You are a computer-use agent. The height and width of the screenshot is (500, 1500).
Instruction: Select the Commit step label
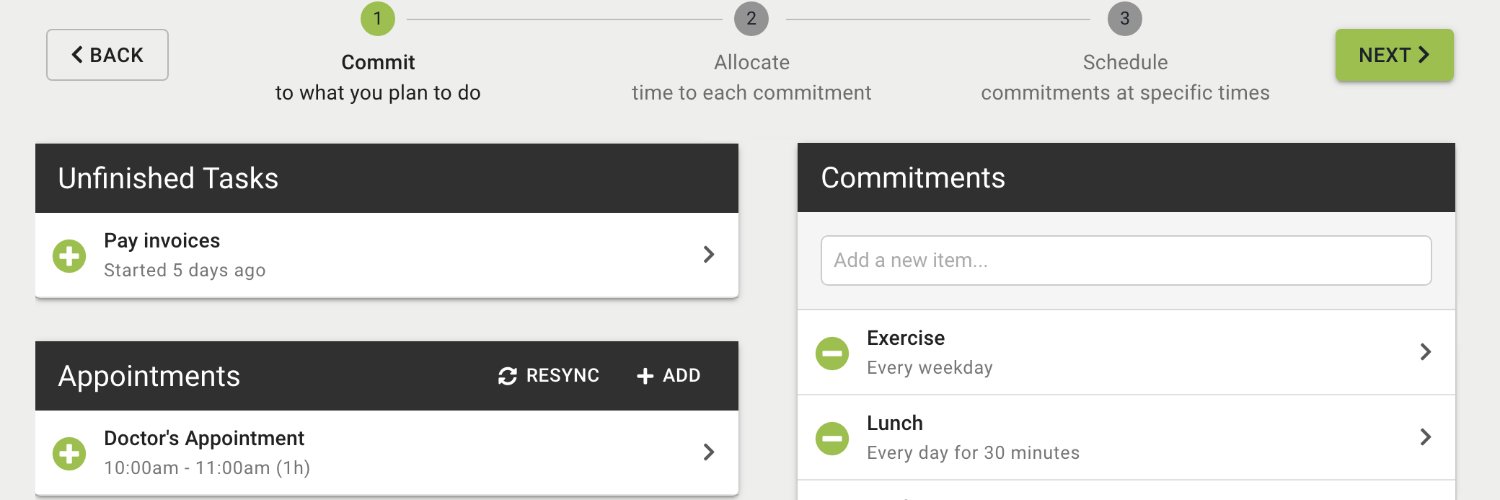[378, 63]
